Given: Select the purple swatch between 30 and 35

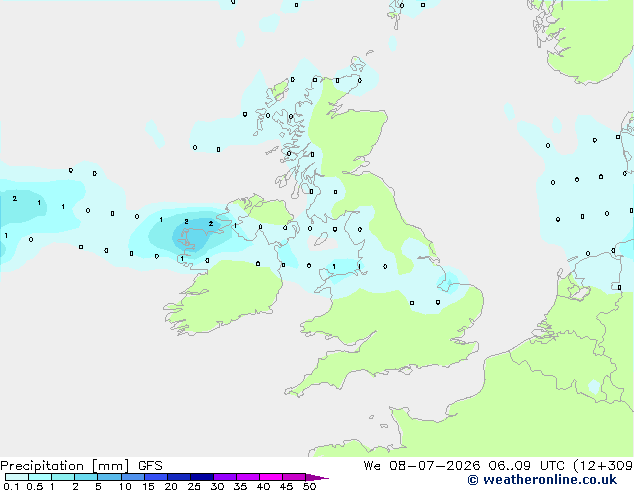Looking at the screenshot, I should coord(224,477).
